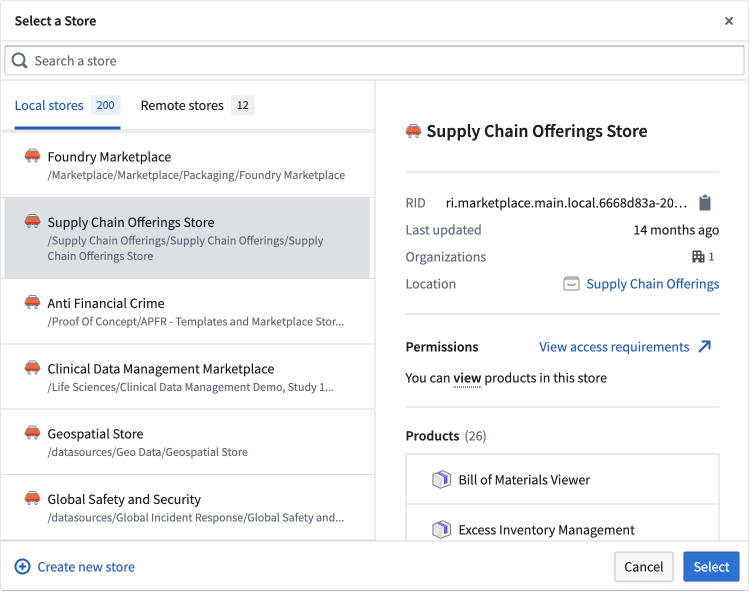Click the Search a store field
This screenshot has height=592, width=749.
374,61
